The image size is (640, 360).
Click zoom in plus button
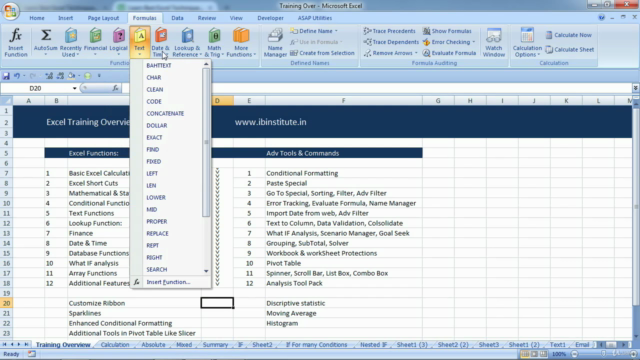coord(633,354)
